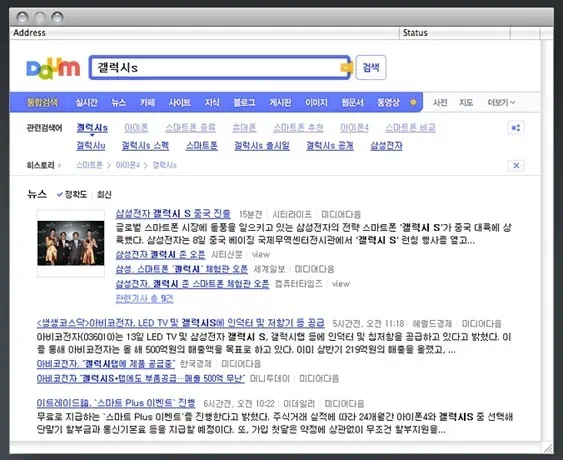Click related search 갤럭시s 공개
563x460 pixels.
click(330, 146)
